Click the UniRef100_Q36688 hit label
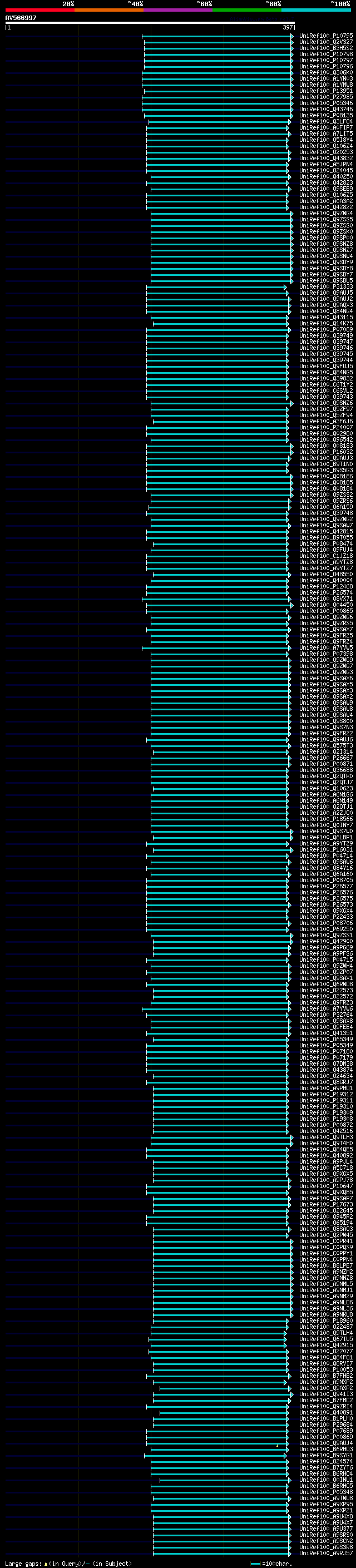Viewport: 356px width, 1568px height. (326, 770)
